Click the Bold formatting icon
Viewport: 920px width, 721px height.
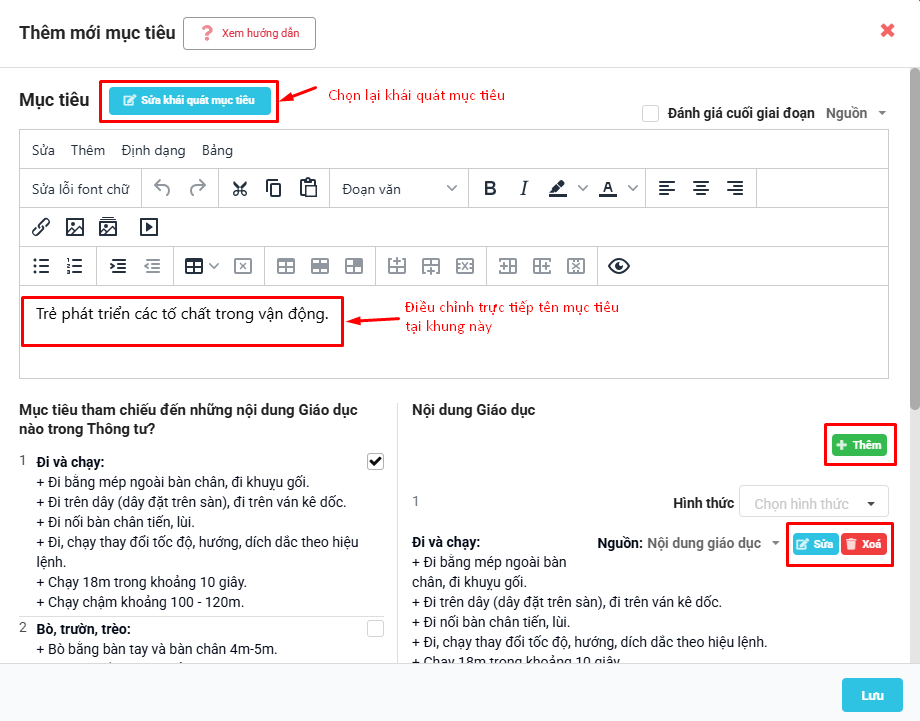click(490, 189)
